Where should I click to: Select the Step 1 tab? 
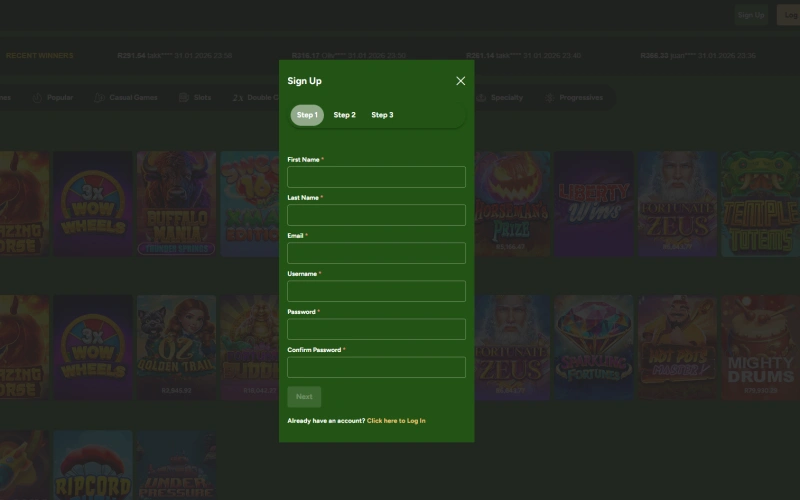pyautogui.click(x=307, y=115)
